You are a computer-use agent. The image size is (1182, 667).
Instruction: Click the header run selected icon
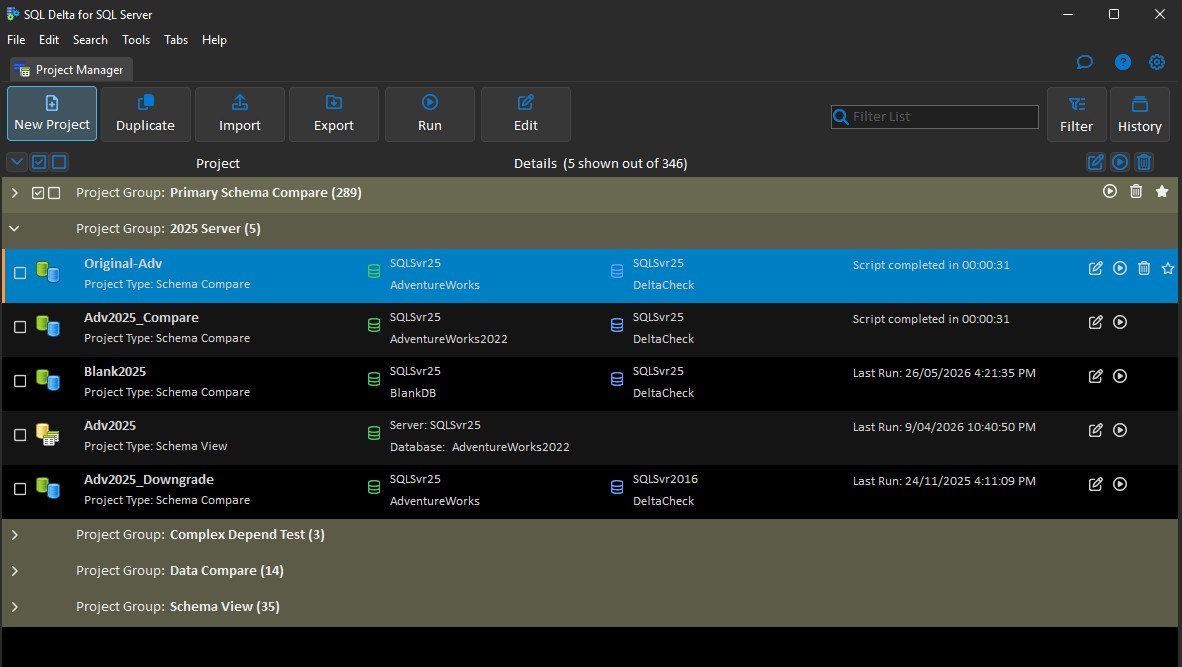pos(1120,162)
